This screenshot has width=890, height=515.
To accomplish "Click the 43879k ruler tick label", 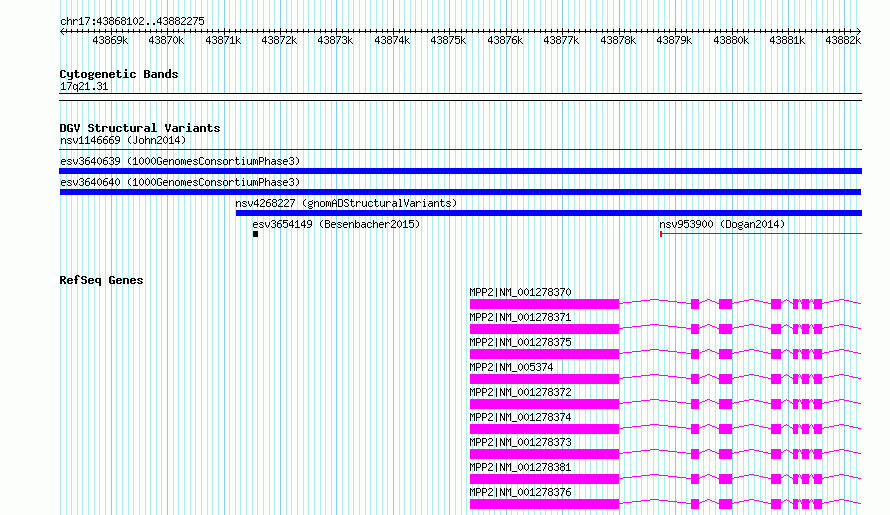I will [x=674, y=40].
